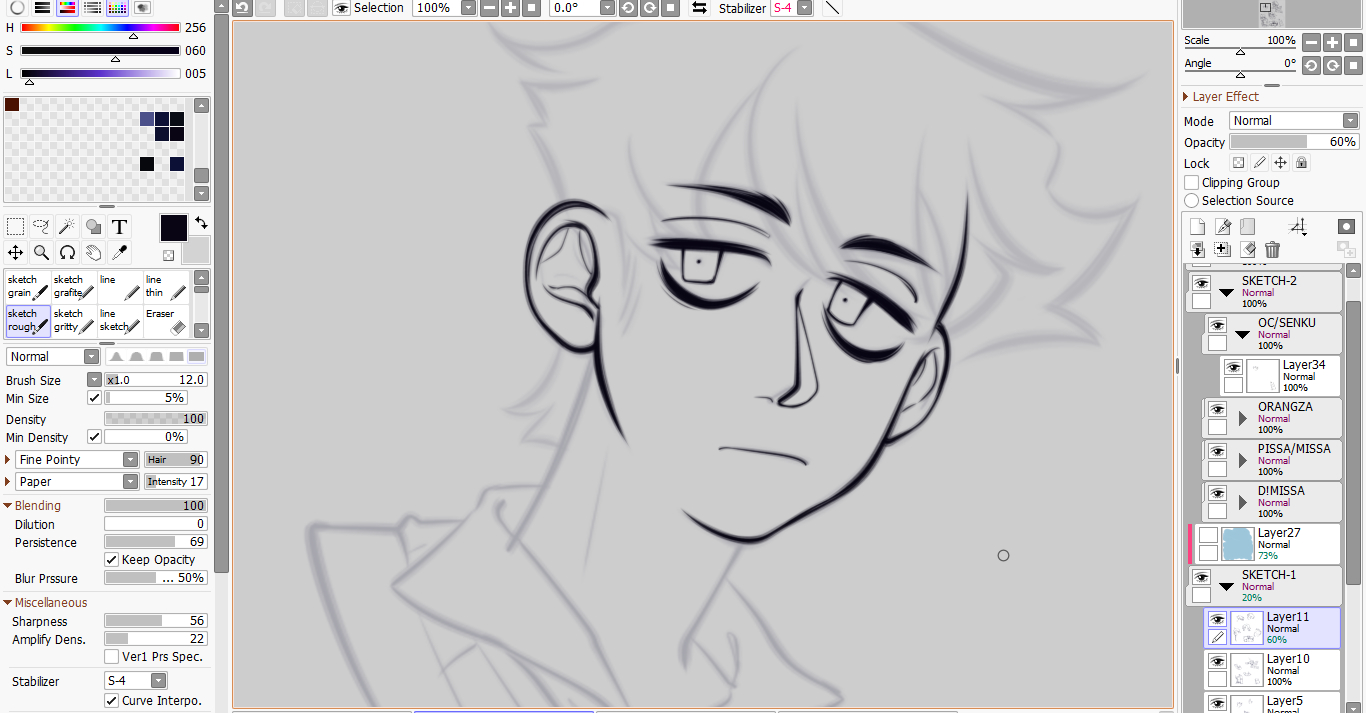Viewport: 1366px width, 713px height.
Task: Select the Hand pan tool
Action: click(94, 252)
